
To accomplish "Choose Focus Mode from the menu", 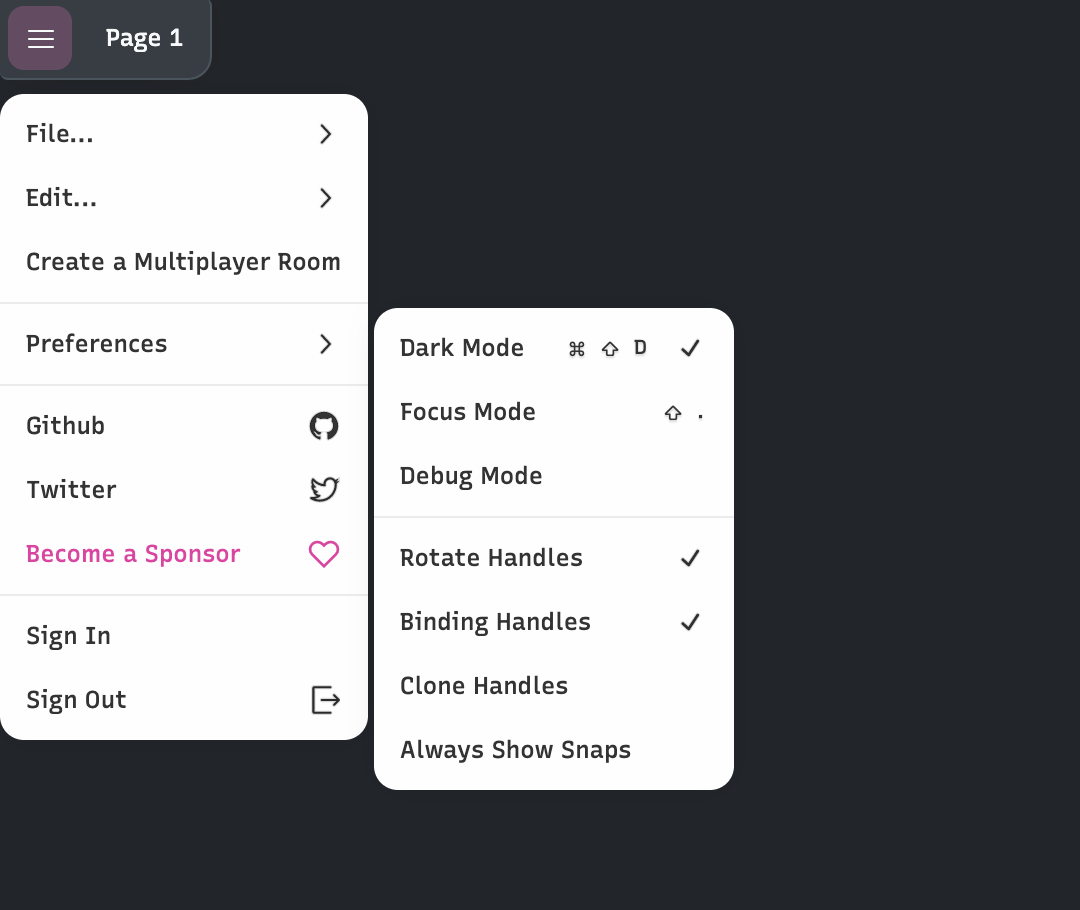I will pos(467,412).
